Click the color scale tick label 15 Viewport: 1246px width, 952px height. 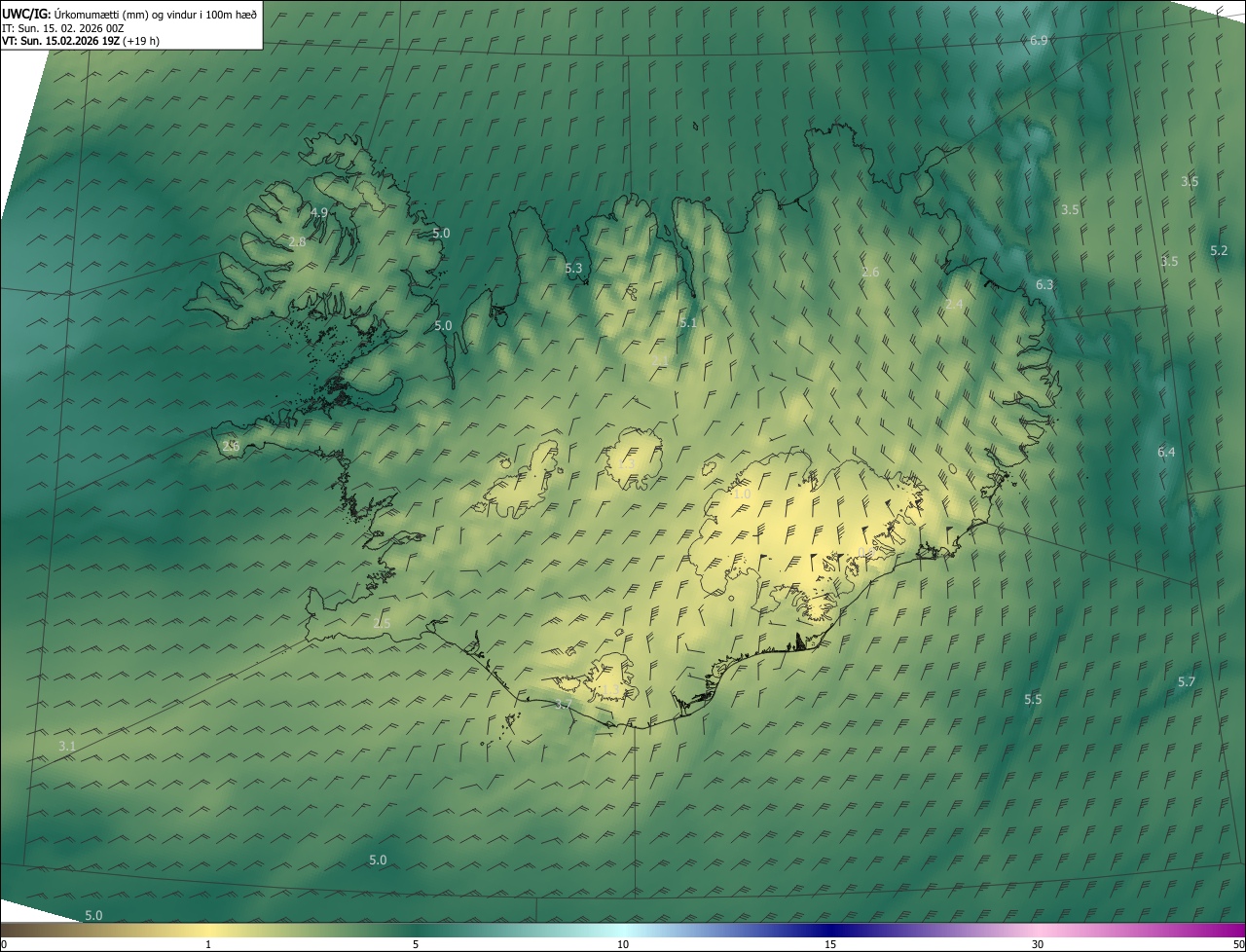[830, 944]
